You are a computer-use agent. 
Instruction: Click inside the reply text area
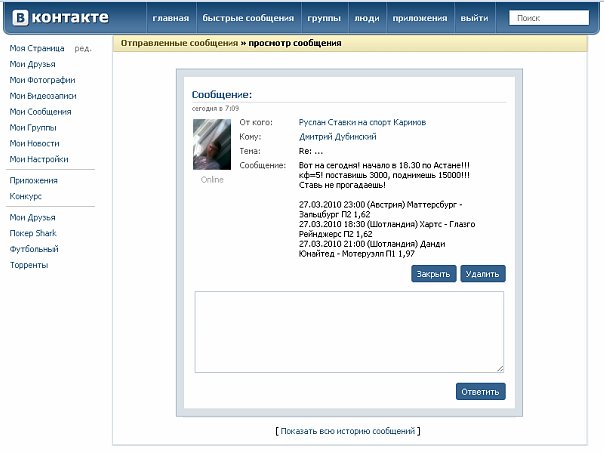click(x=349, y=332)
